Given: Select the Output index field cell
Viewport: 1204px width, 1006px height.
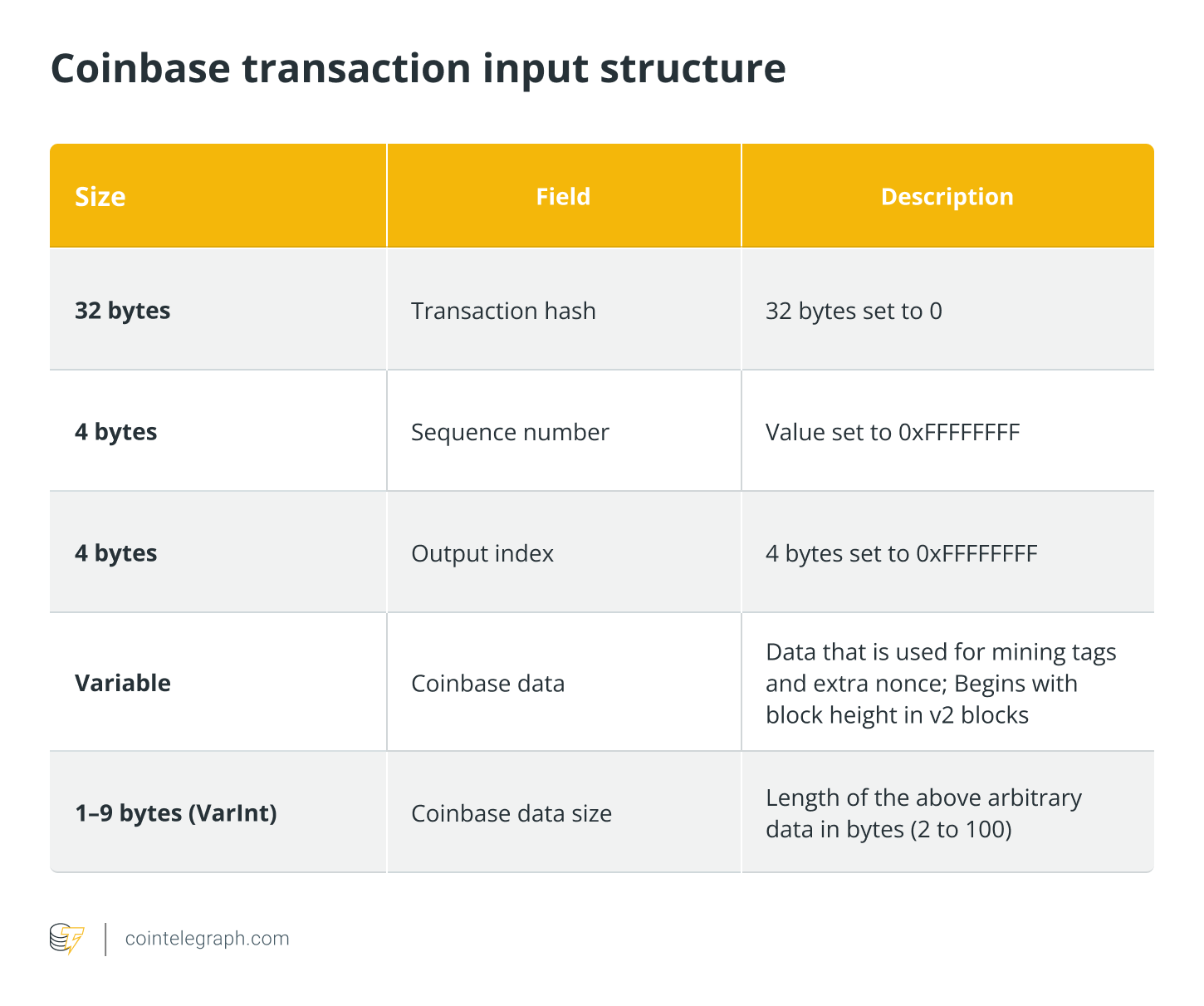Looking at the screenshot, I should 564,553.
